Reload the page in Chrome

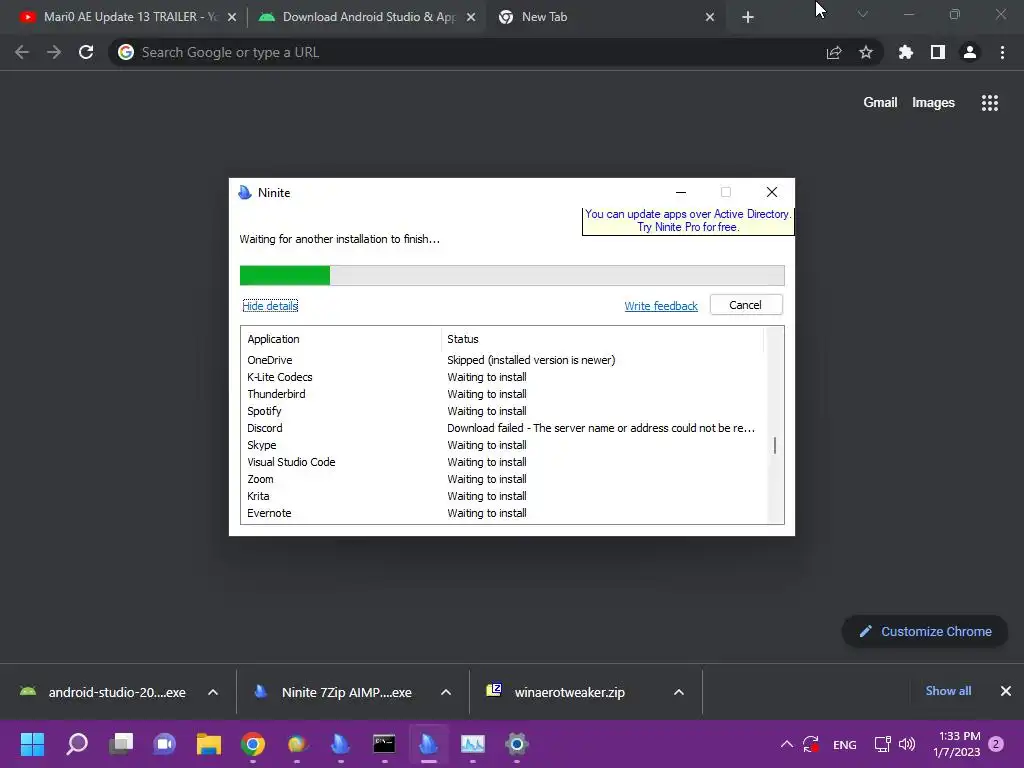pos(86,52)
